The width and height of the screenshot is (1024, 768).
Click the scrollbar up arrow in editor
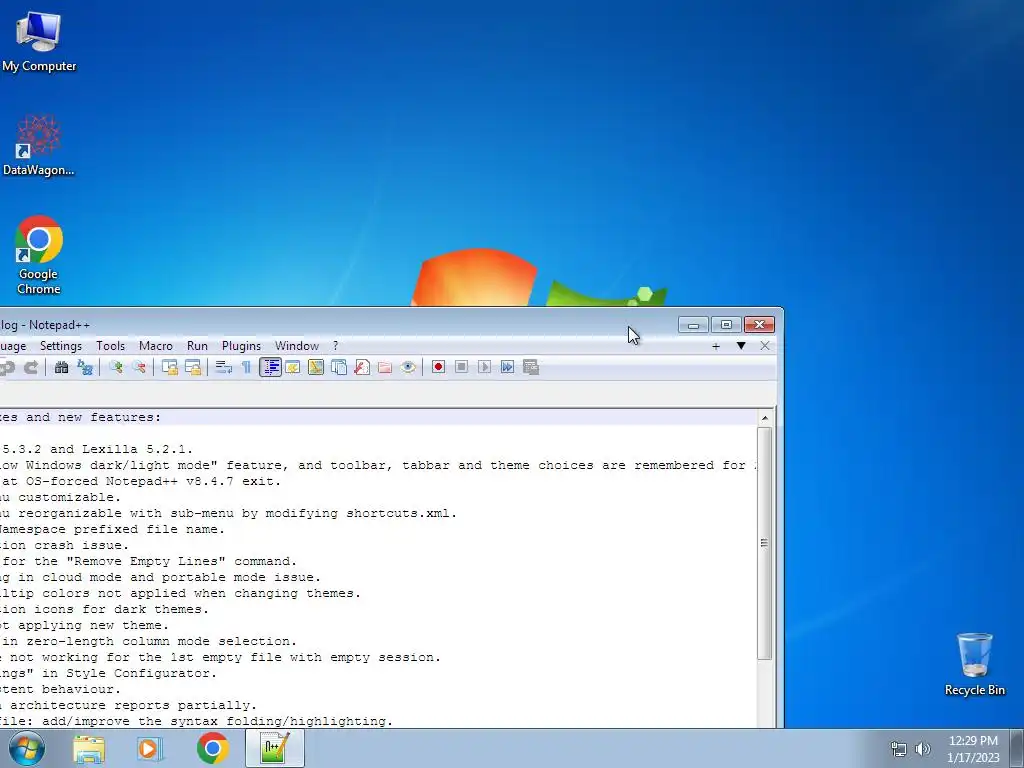(765, 418)
